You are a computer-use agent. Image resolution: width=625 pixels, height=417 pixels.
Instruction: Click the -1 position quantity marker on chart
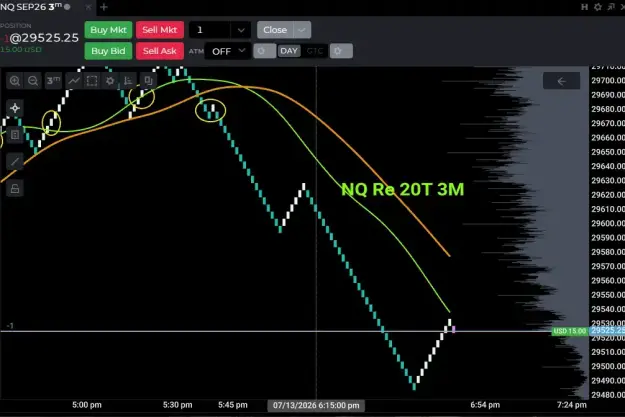click(10, 326)
